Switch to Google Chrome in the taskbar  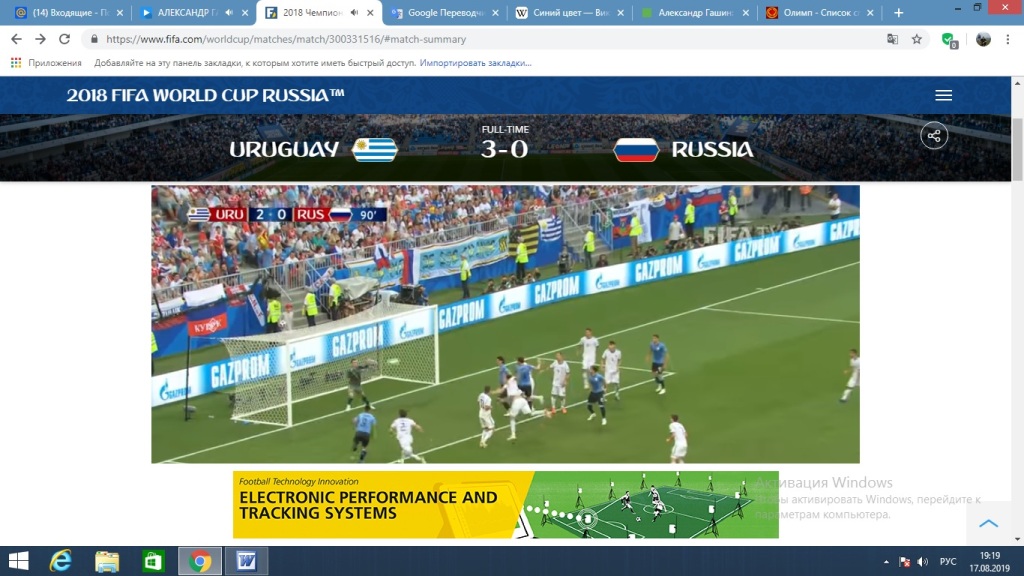[x=200, y=561]
